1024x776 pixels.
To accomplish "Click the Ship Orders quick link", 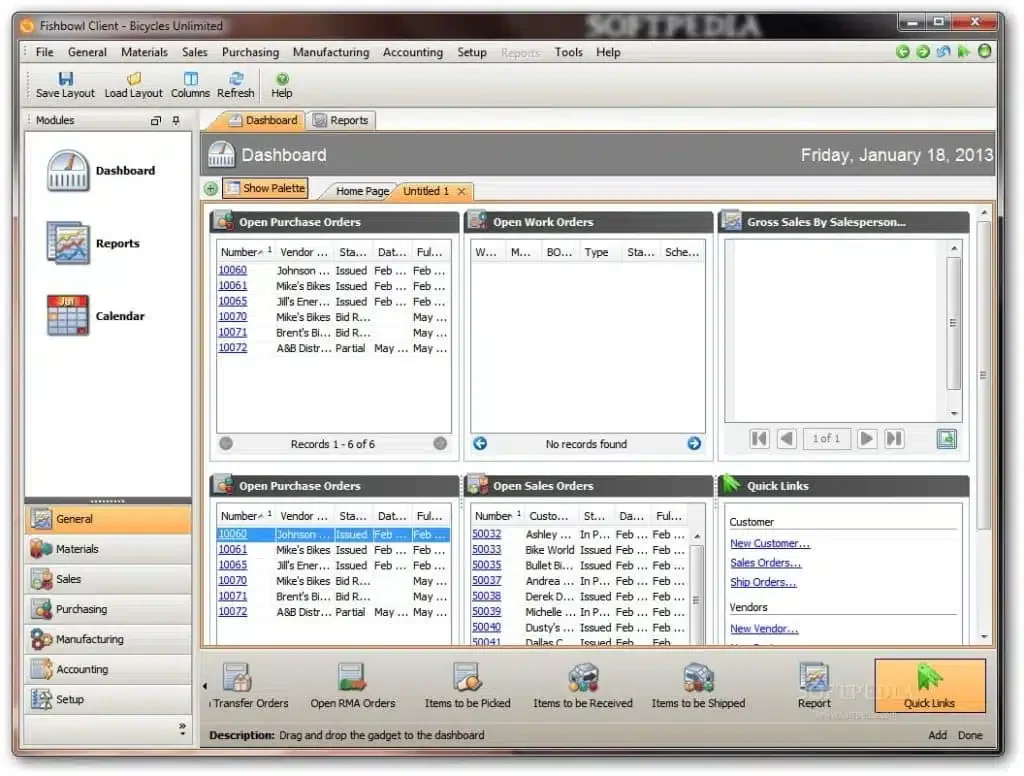I will pyautogui.click(x=763, y=583).
